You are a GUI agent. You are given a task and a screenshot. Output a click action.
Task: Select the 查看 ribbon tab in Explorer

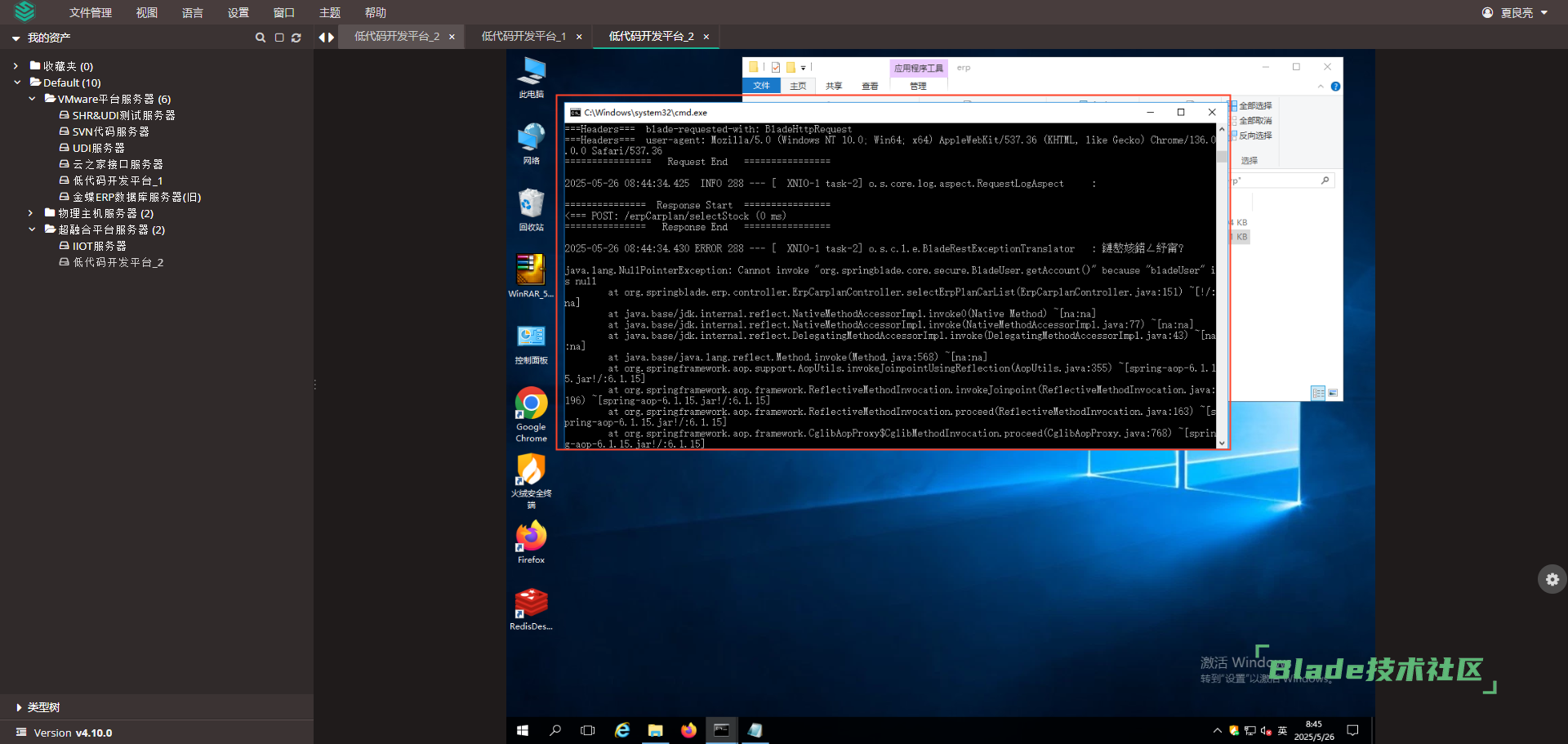[871, 86]
